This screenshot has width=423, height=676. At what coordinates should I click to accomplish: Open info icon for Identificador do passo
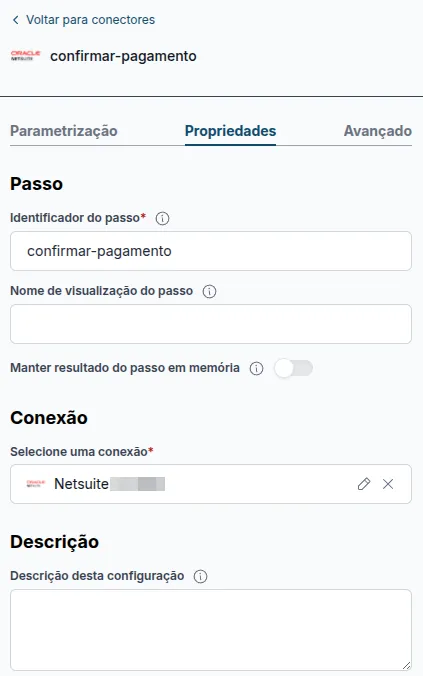point(163,219)
